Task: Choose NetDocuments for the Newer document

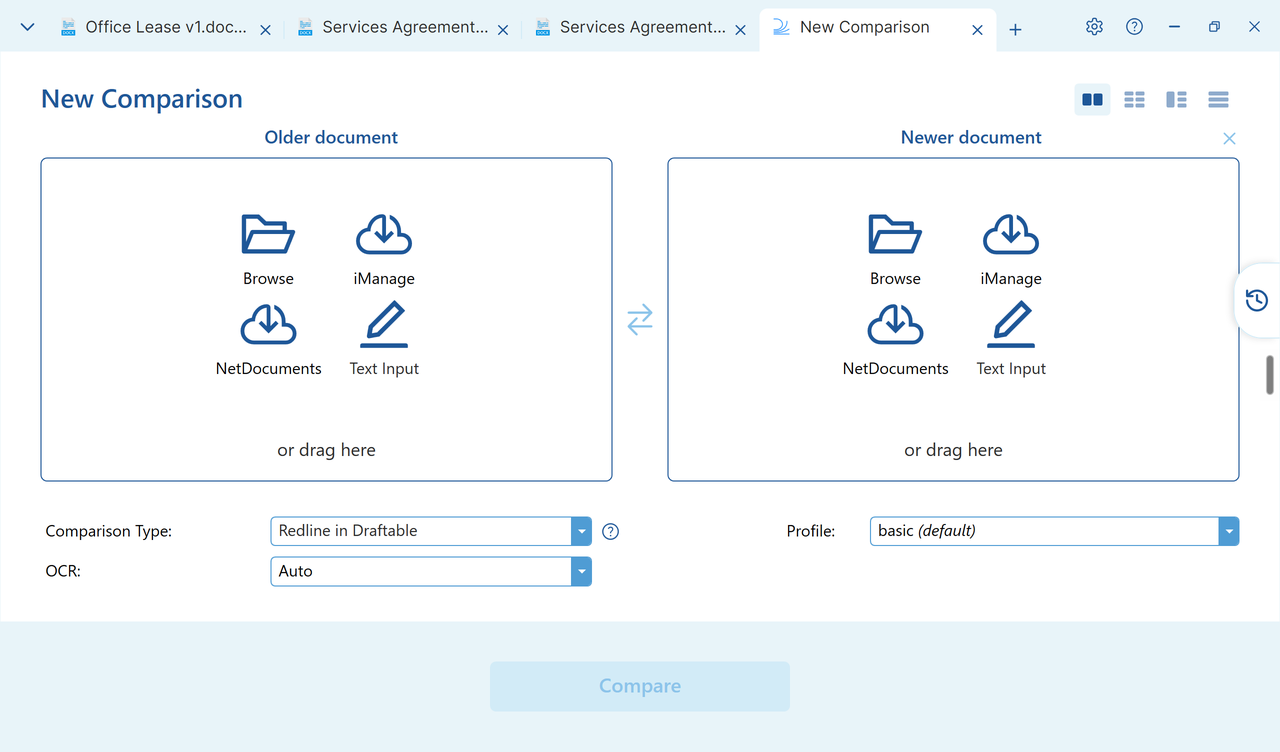Action: (895, 339)
